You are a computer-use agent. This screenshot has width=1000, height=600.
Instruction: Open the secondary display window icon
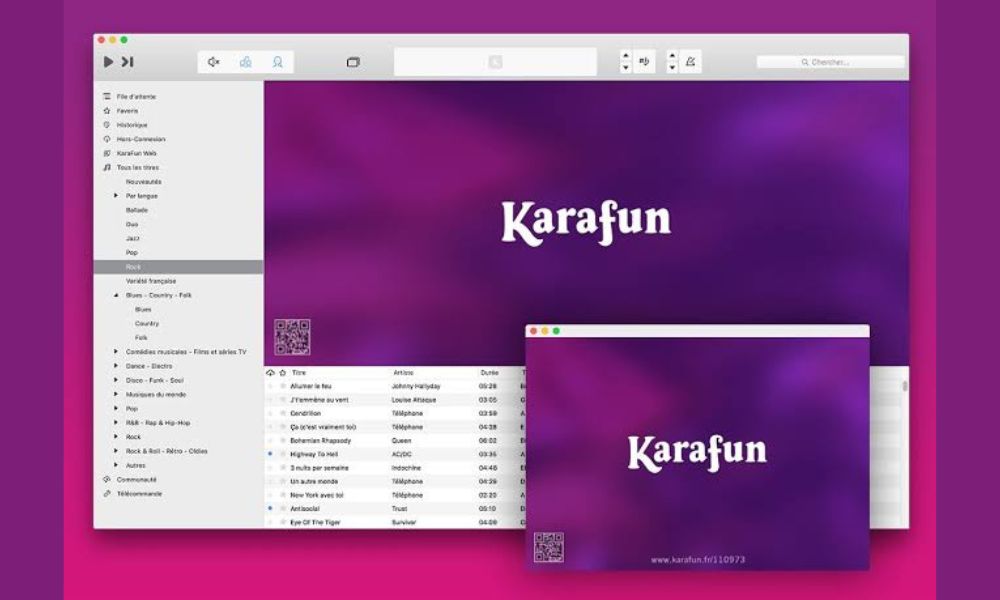click(353, 62)
